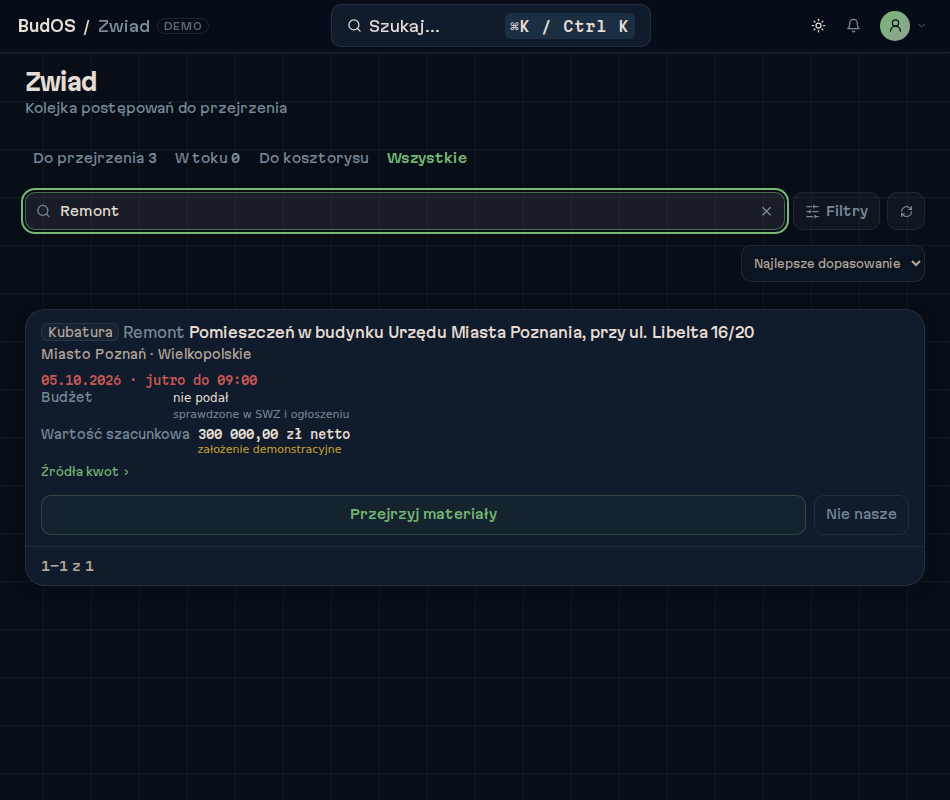Click the BudOS logo link

(x=47, y=26)
